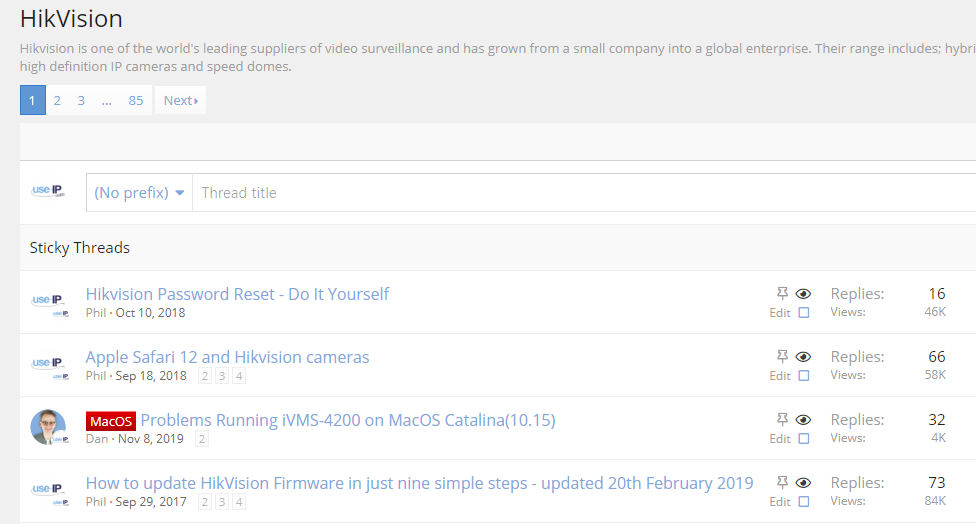This screenshot has width=976, height=524.
Task: Click the pin icon on MacOS Catalina thread
Action: point(783,420)
